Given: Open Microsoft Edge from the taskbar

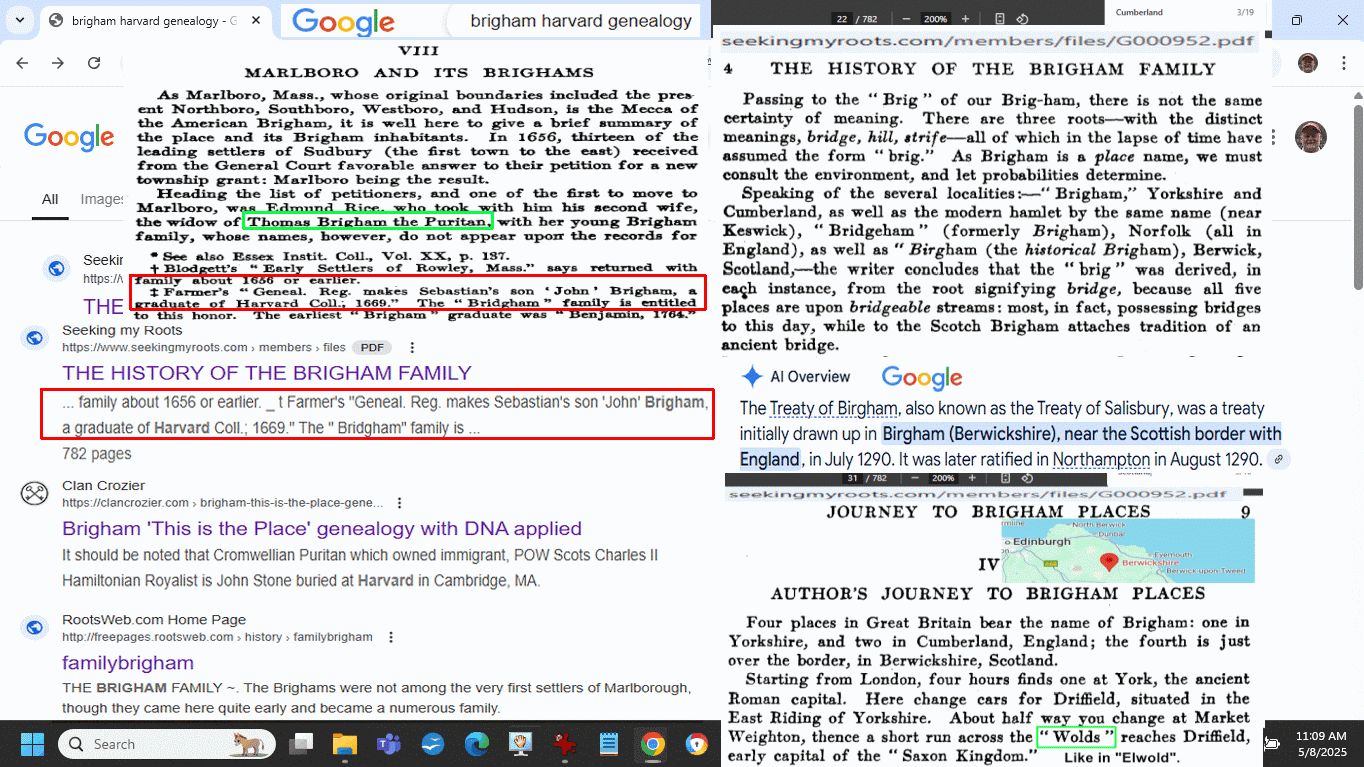Looking at the screenshot, I should click(x=477, y=744).
